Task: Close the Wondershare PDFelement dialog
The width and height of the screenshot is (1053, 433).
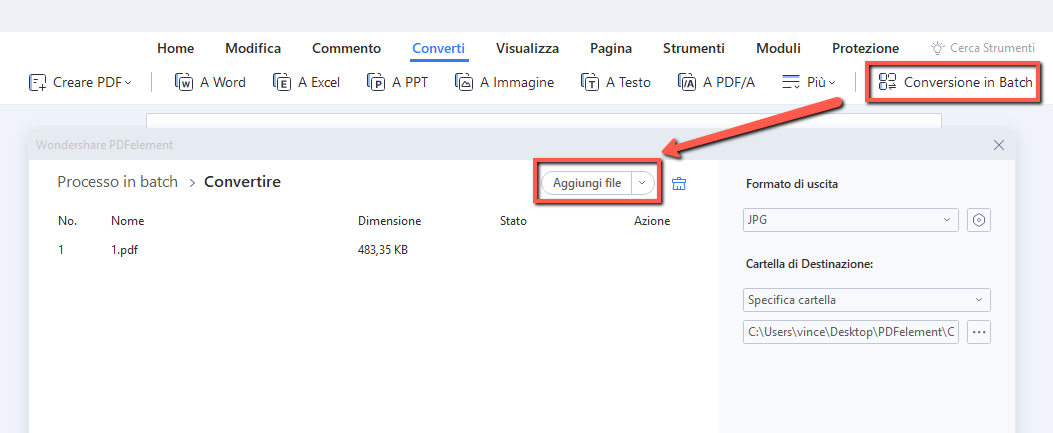Action: (999, 144)
